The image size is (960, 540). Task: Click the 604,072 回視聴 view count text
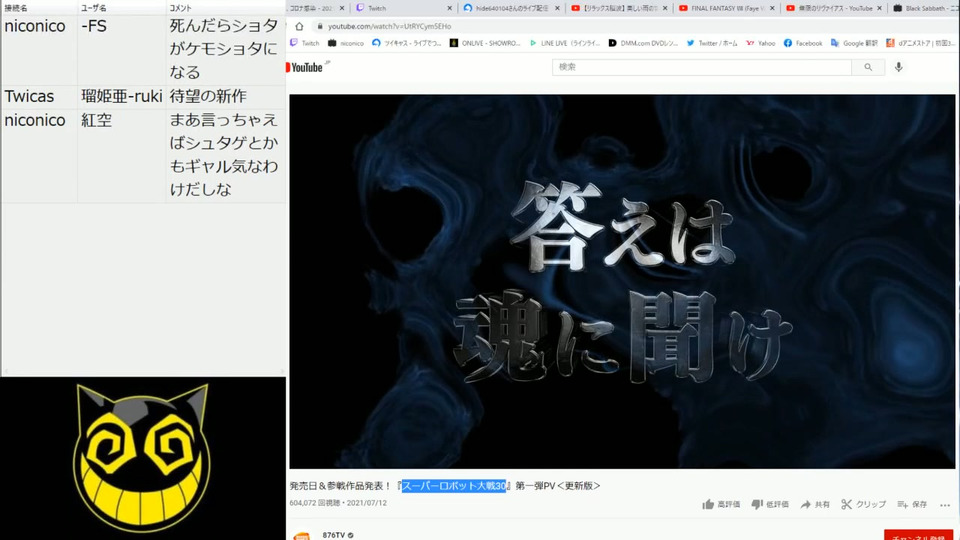[315, 503]
